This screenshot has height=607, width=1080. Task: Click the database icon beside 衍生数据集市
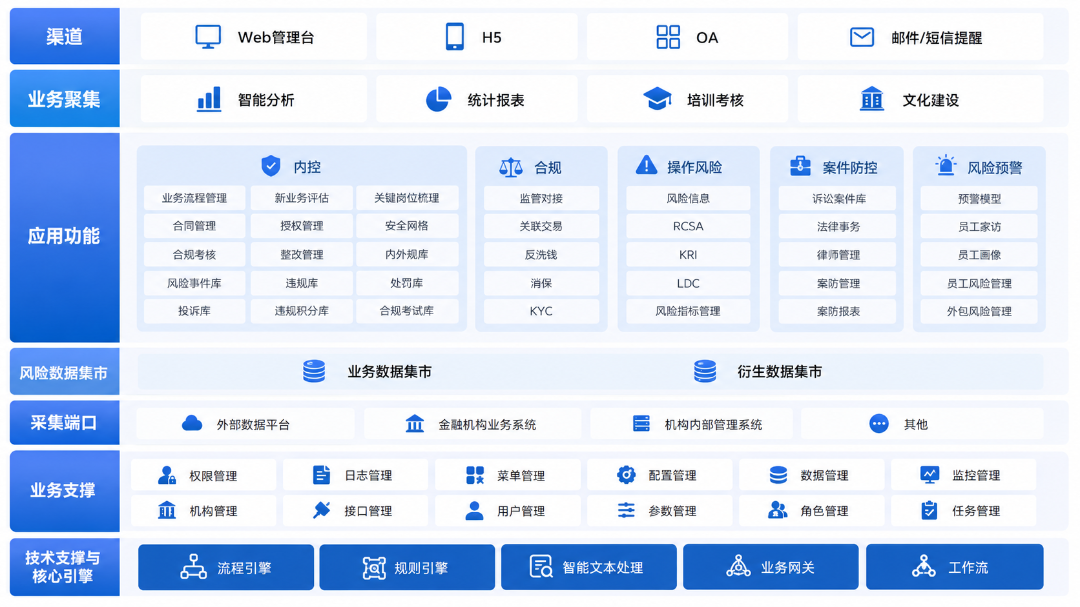point(705,371)
